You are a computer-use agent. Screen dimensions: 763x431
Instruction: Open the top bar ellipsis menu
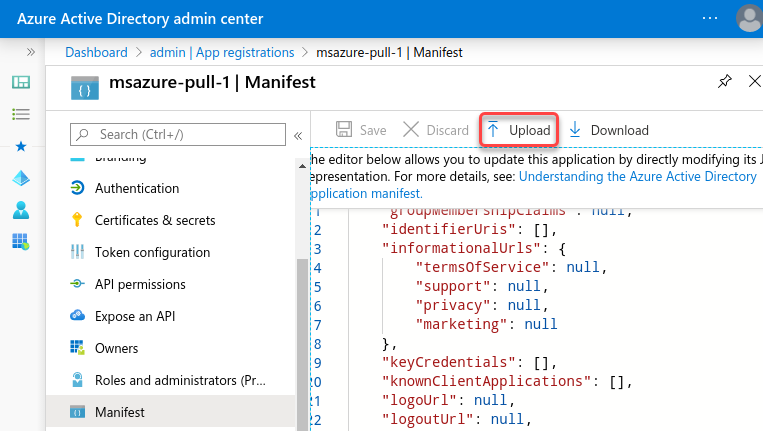710,18
